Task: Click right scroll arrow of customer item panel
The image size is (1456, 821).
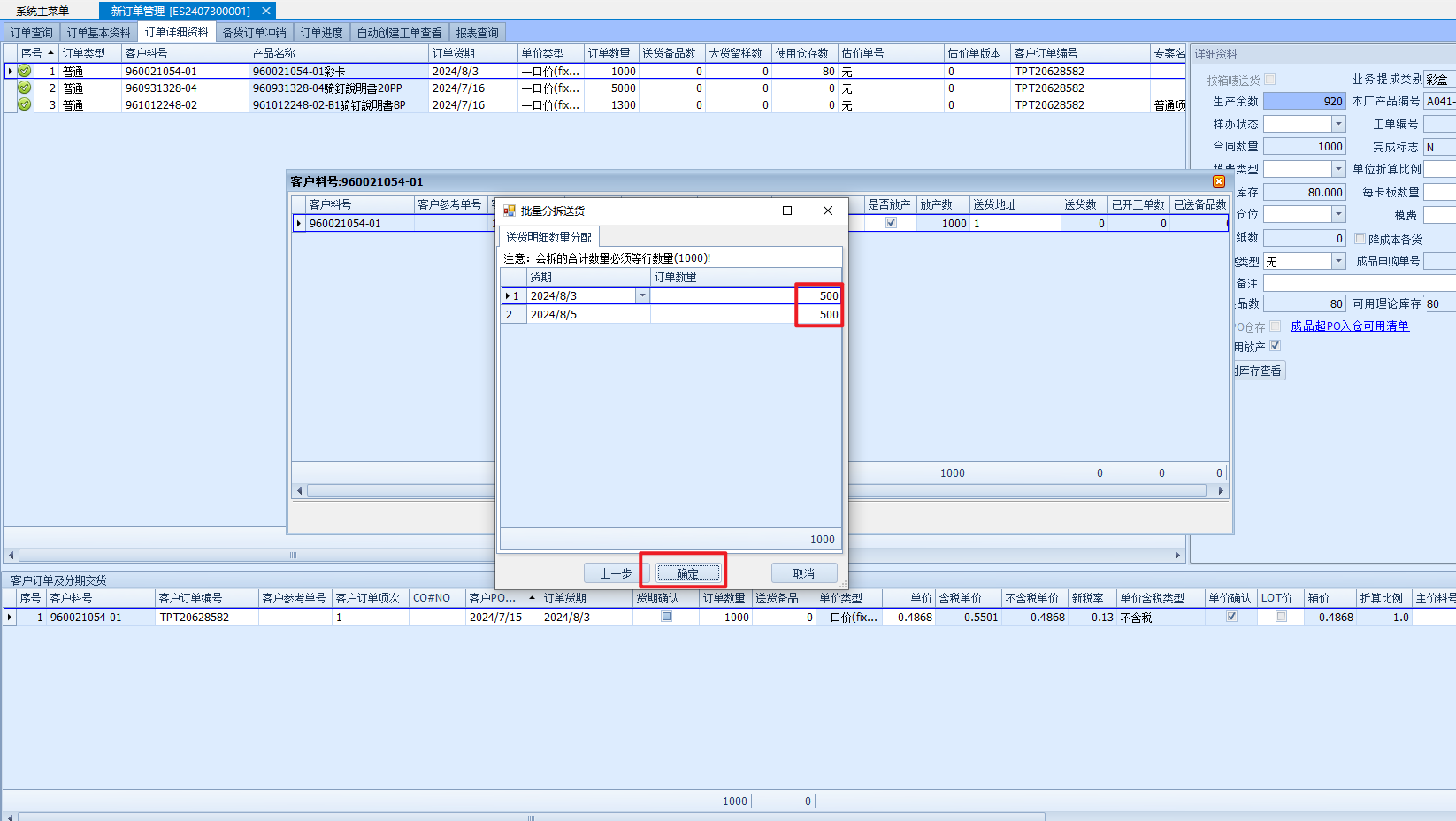Action: click(x=1221, y=490)
